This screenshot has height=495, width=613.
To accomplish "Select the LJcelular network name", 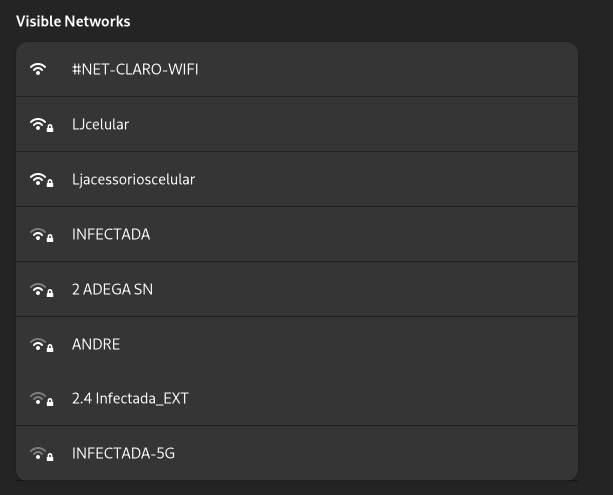I will click(x=100, y=124).
